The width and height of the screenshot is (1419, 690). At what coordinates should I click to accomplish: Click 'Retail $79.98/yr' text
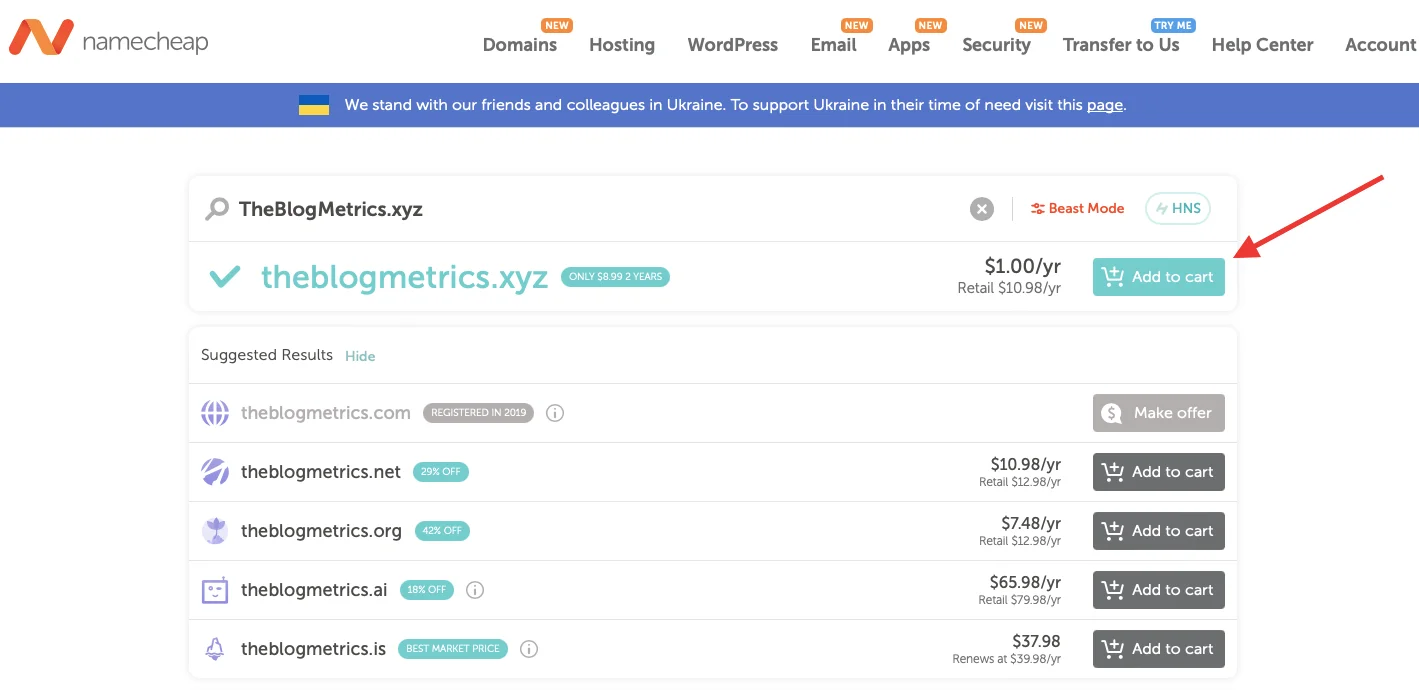[1020, 600]
